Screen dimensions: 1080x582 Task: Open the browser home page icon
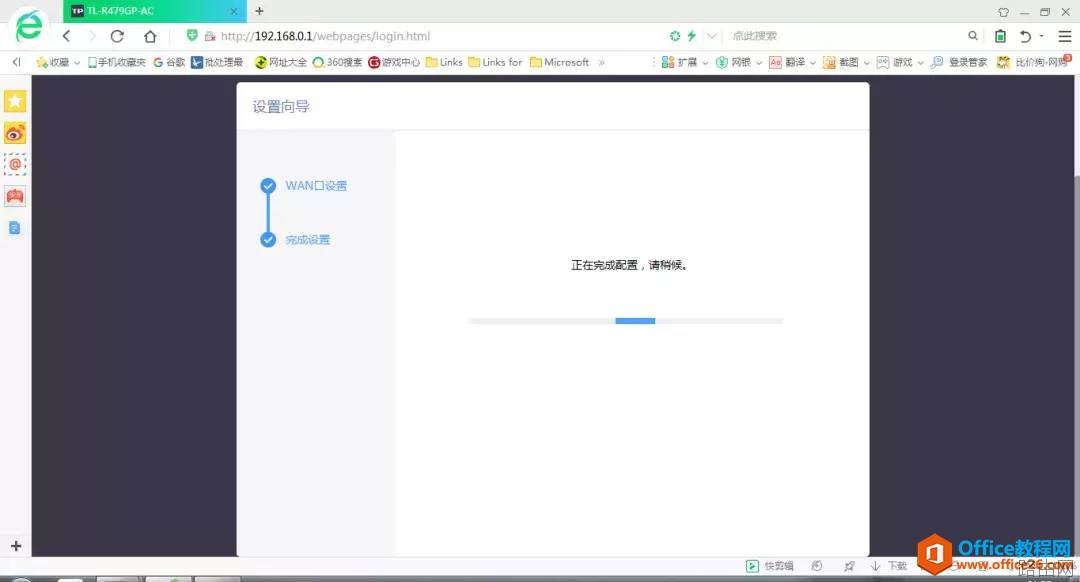(150, 36)
